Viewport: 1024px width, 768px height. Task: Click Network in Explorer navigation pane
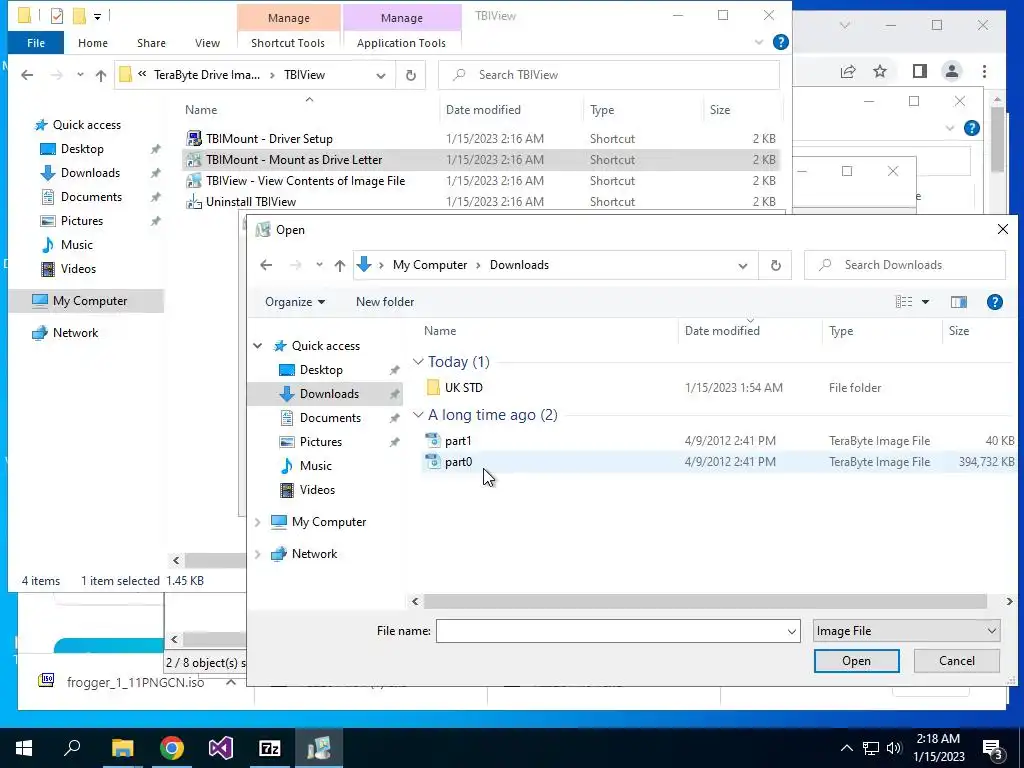point(76,333)
